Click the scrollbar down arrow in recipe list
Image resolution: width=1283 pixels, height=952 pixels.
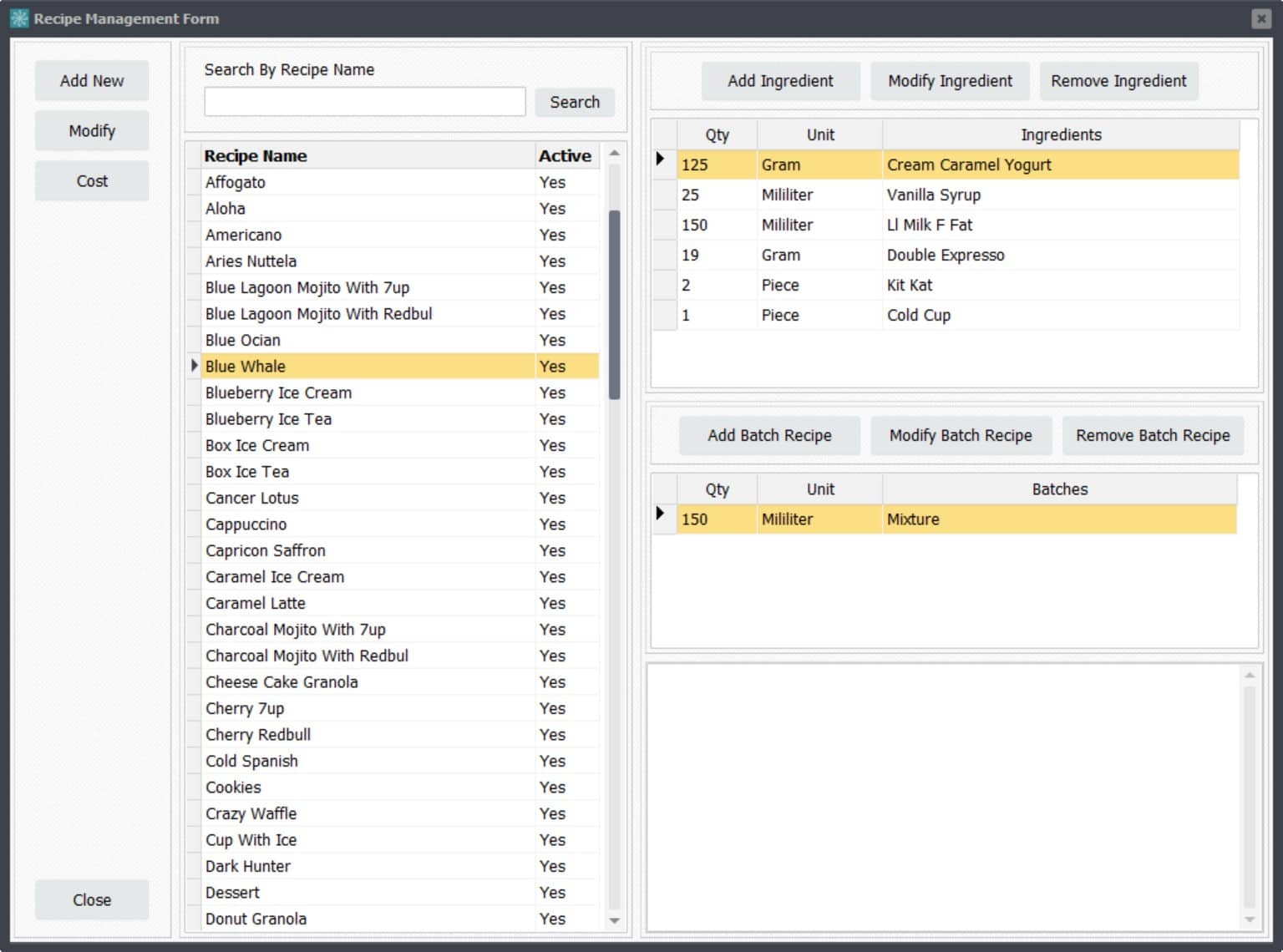click(614, 921)
